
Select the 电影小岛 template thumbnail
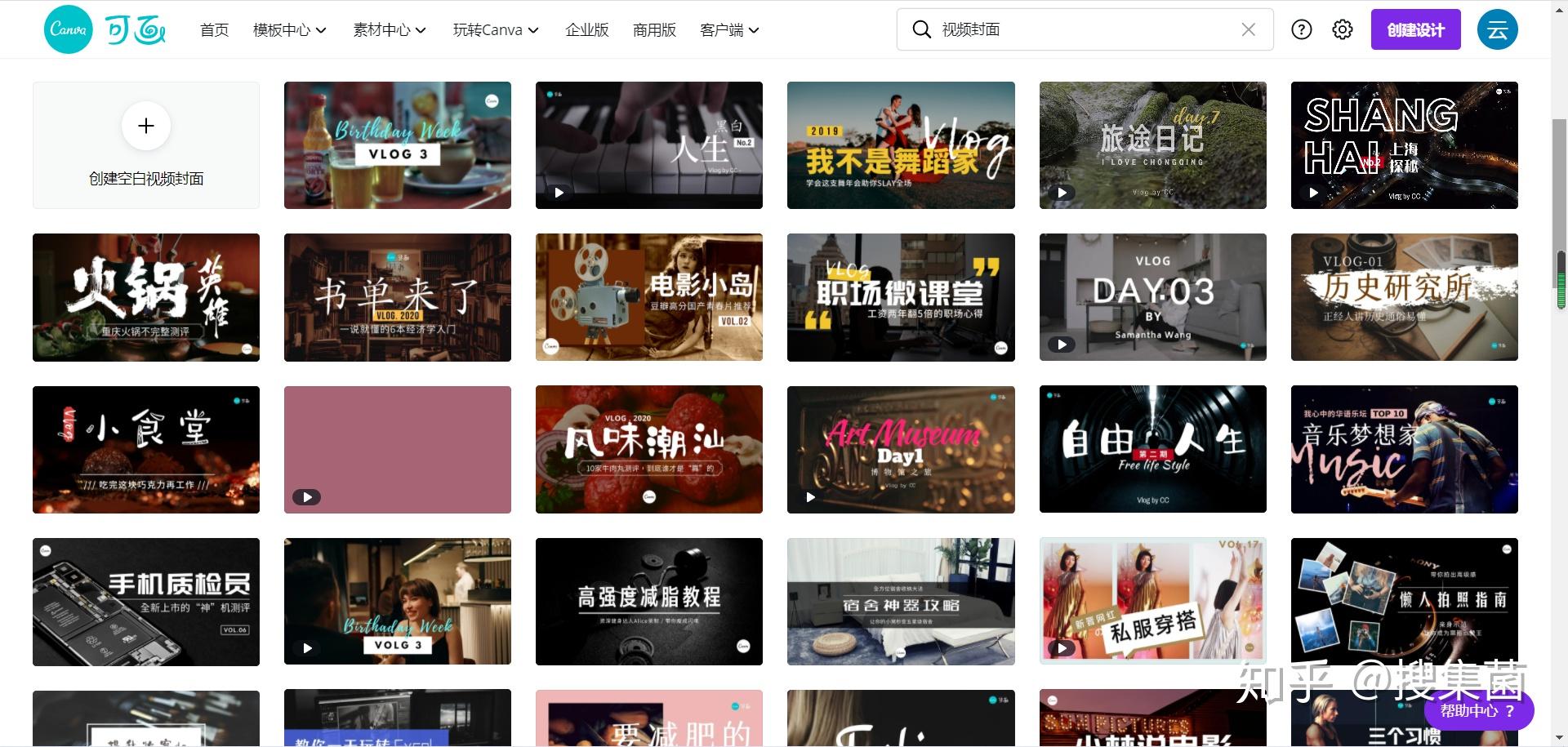click(649, 297)
